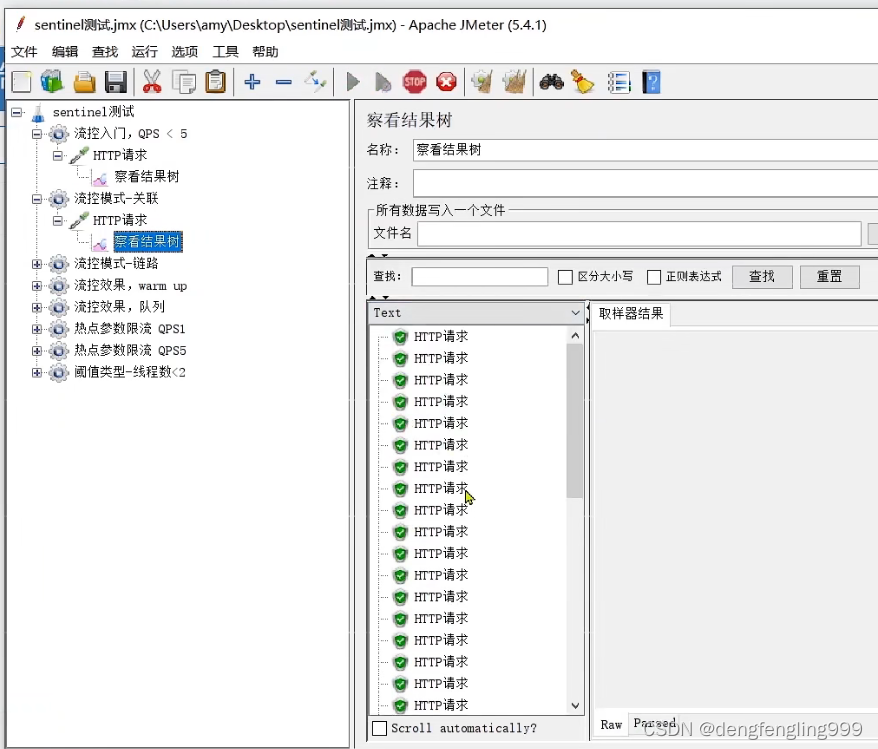This screenshot has width=878, height=749.
Task: Select the first HTTP请求 result in list
Action: tap(441, 337)
